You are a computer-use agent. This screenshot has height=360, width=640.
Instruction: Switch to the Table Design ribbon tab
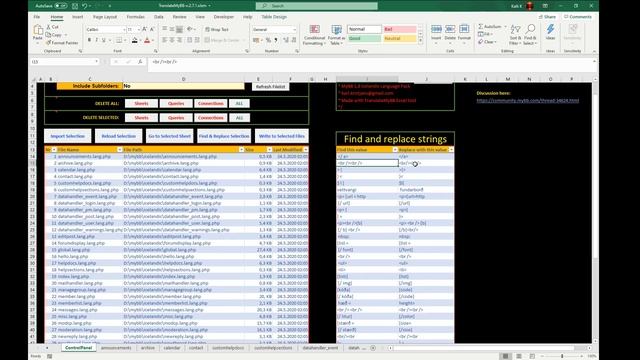274,17
